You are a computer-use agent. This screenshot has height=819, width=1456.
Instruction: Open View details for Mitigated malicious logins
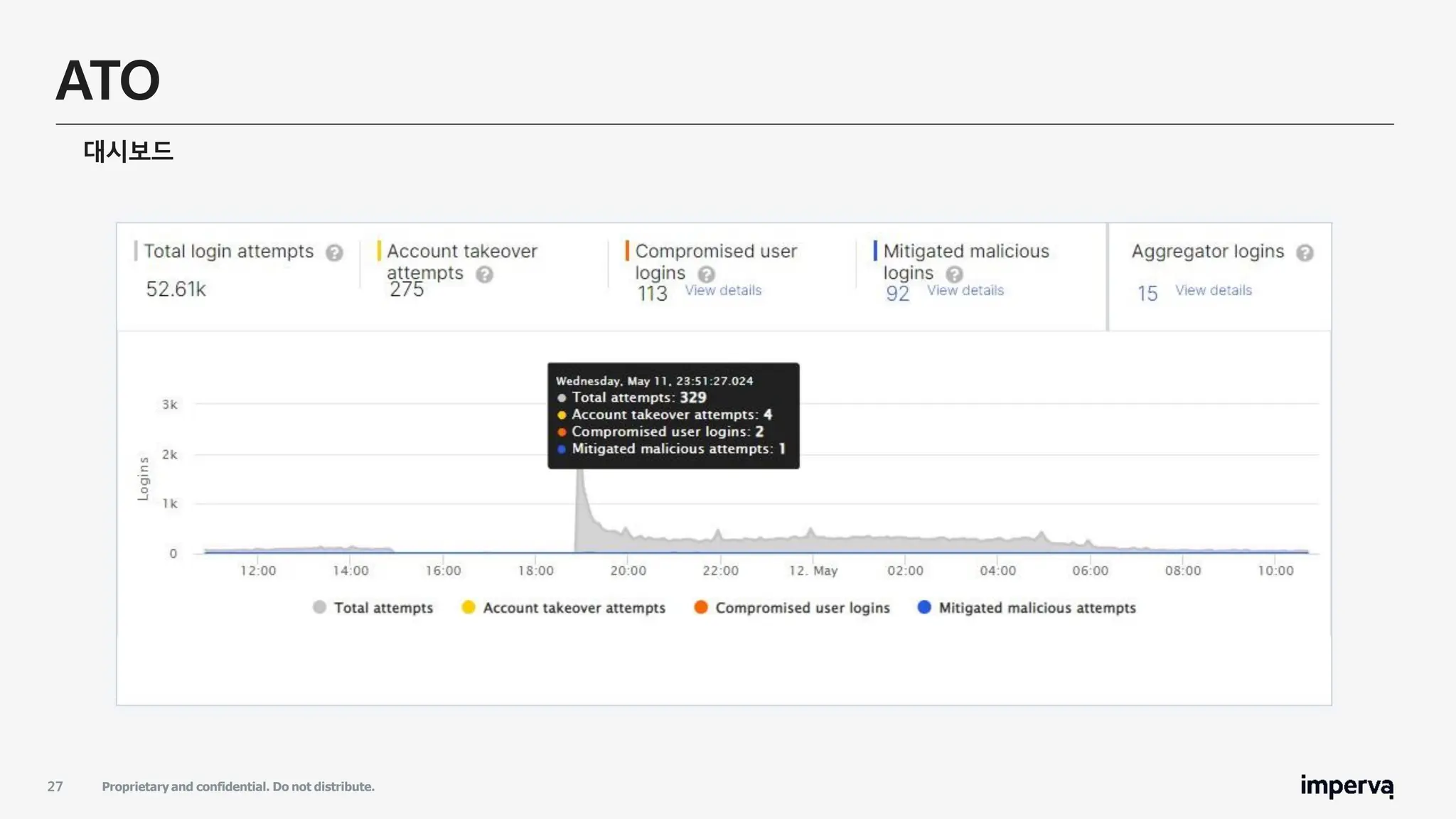(965, 291)
